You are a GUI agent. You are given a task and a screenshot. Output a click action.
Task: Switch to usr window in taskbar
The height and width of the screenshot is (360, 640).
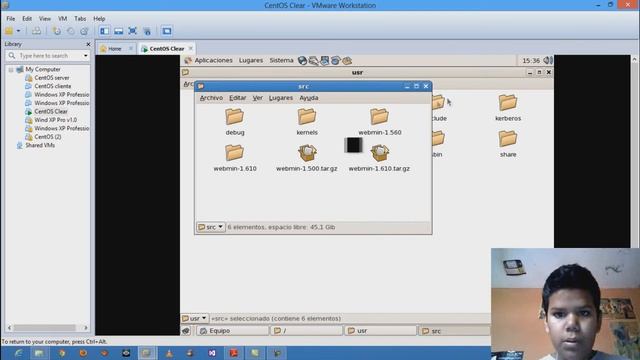pos(380,331)
